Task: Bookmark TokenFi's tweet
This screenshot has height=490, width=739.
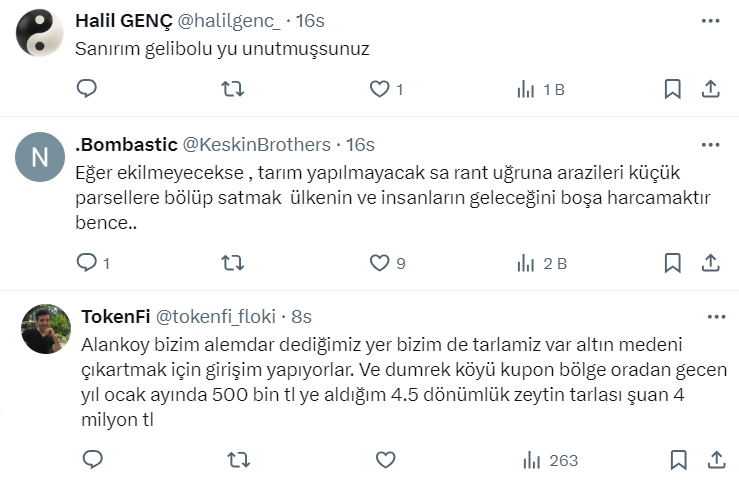Action: 678,460
